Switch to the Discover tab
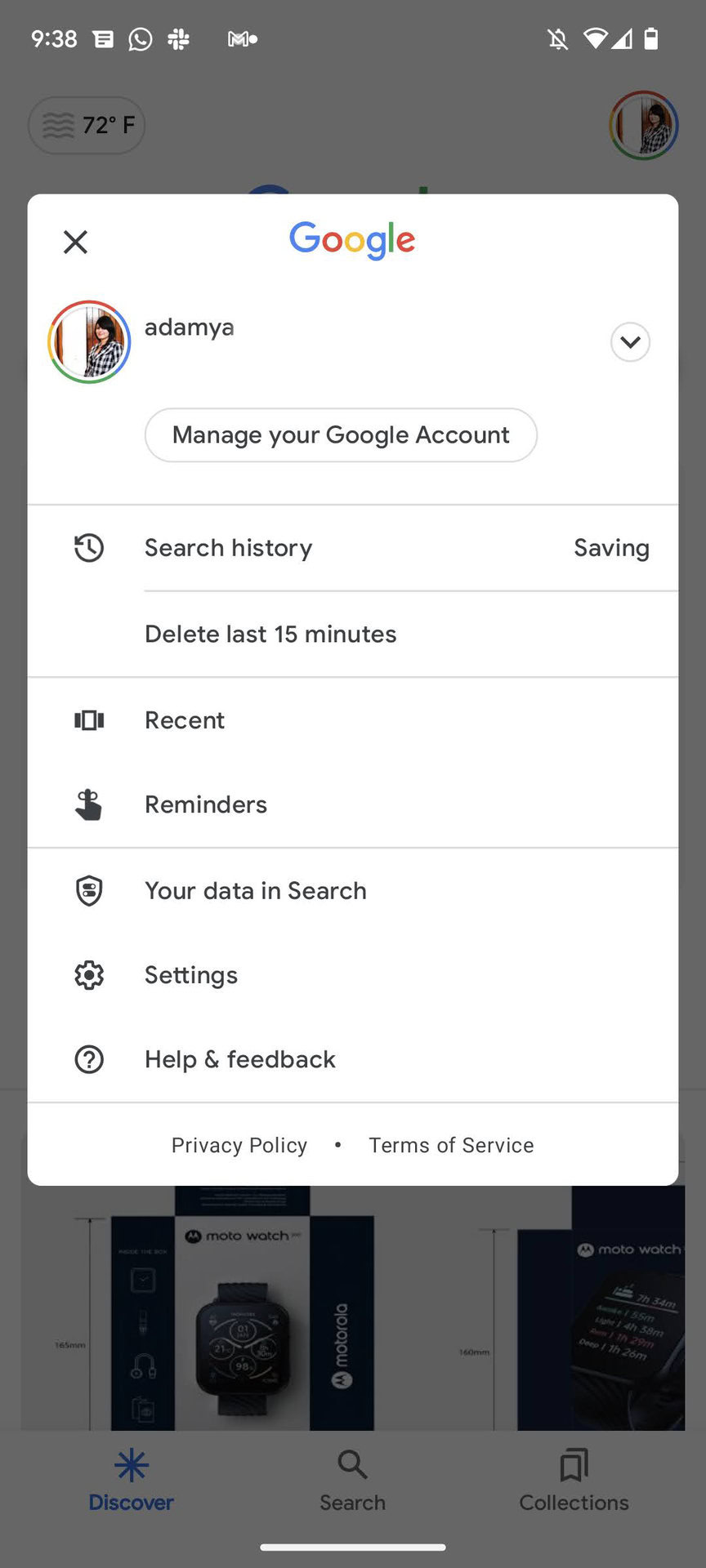This screenshot has height=1568, width=706. coord(131,1480)
